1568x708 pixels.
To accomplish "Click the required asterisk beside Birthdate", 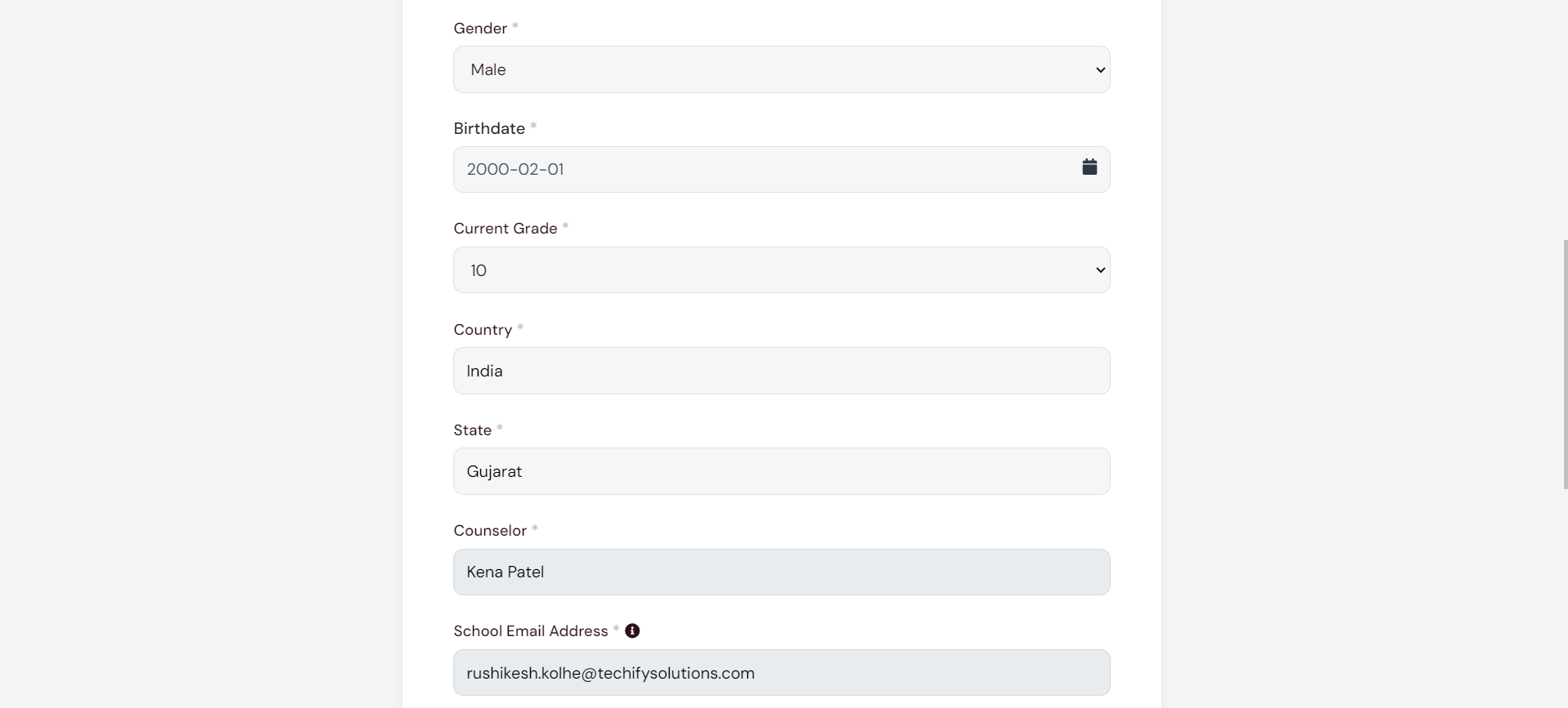I will coord(533,127).
